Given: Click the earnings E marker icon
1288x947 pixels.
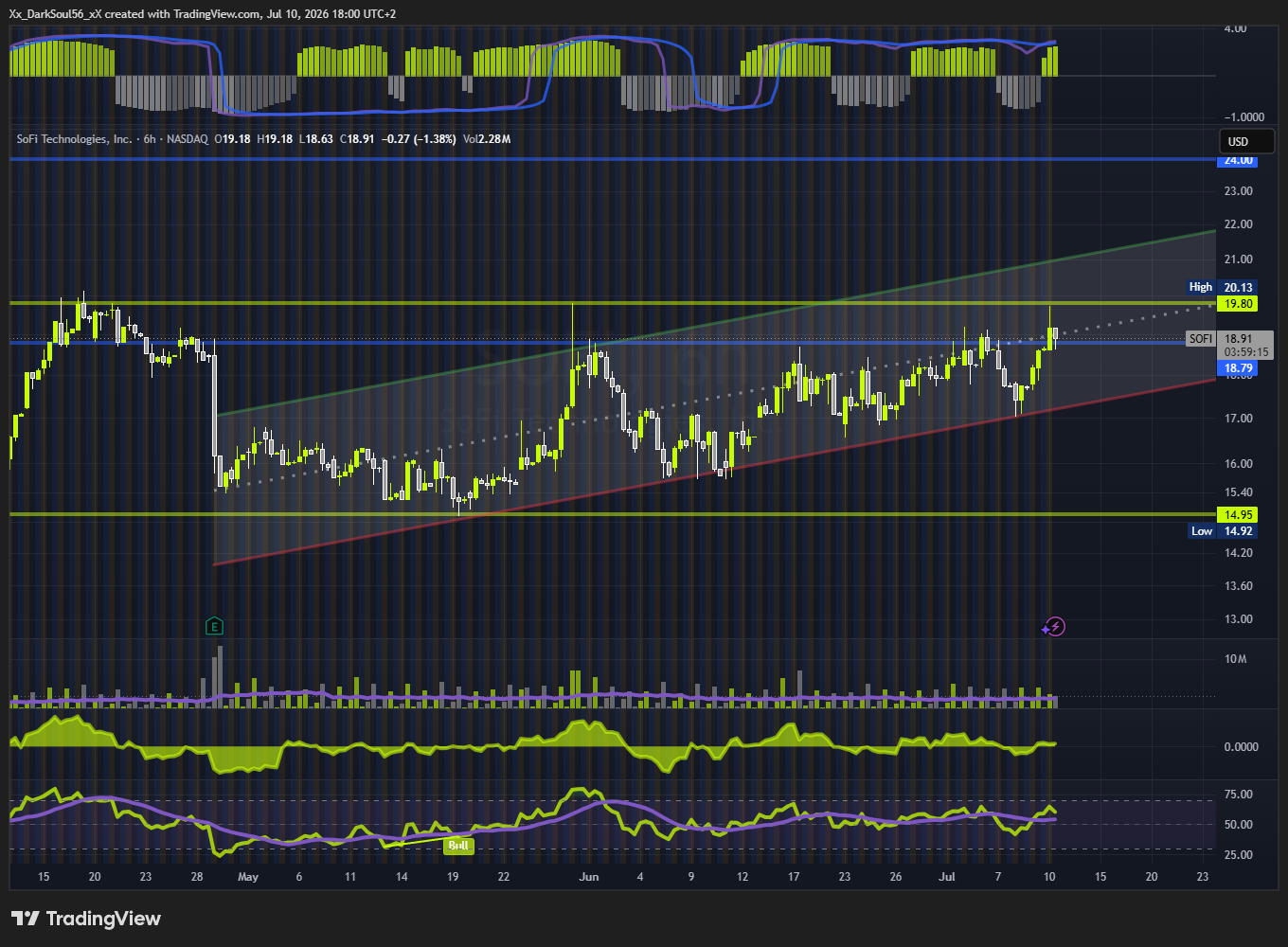Looking at the screenshot, I should click(x=215, y=626).
